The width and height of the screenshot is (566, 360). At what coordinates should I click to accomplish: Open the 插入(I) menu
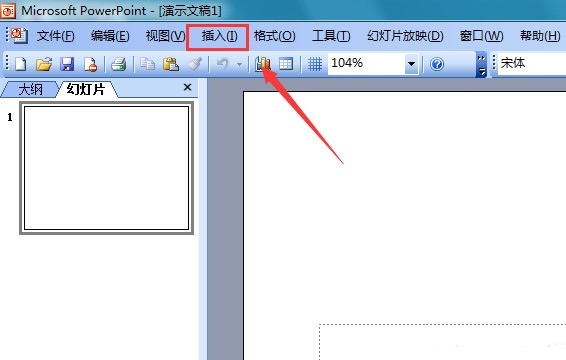click(218, 36)
